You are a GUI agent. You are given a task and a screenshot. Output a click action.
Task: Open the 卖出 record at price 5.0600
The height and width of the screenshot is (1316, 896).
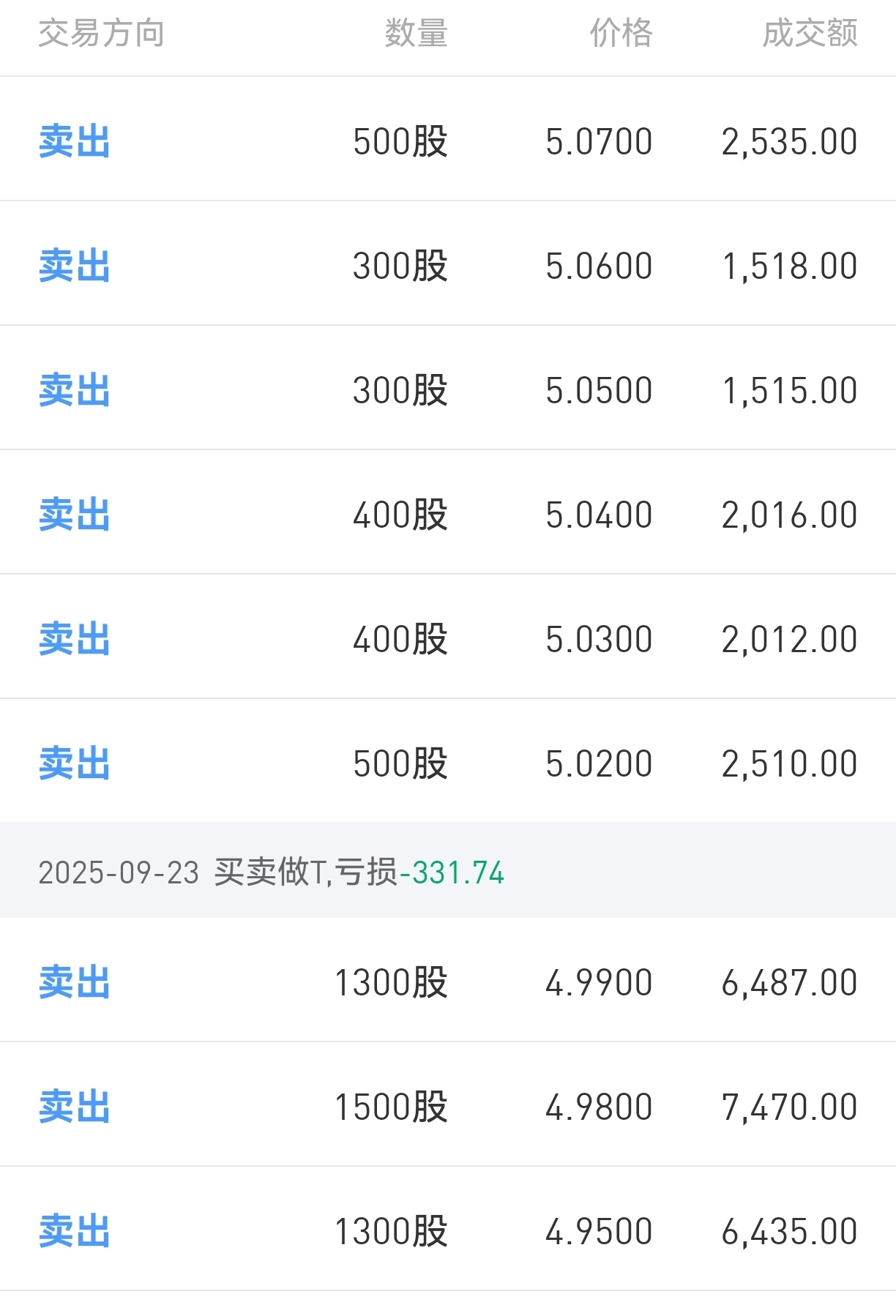pos(448,263)
